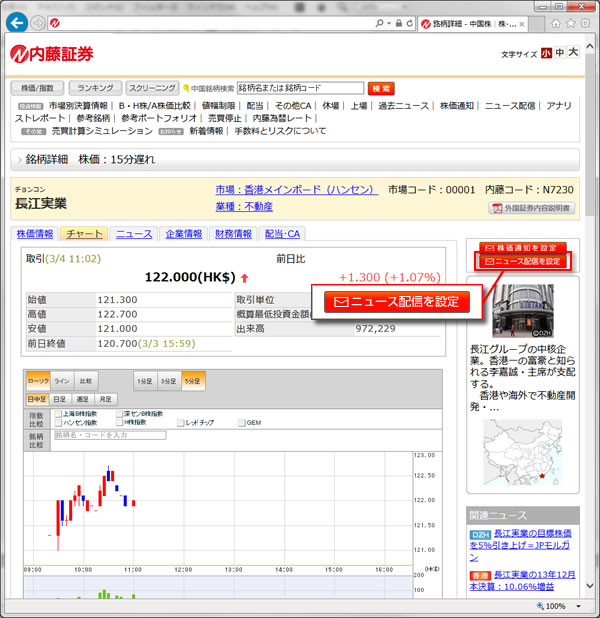Close the 銘柄詳細 browser tab
This screenshot has width=600, height=618.
tap(522, 24)
